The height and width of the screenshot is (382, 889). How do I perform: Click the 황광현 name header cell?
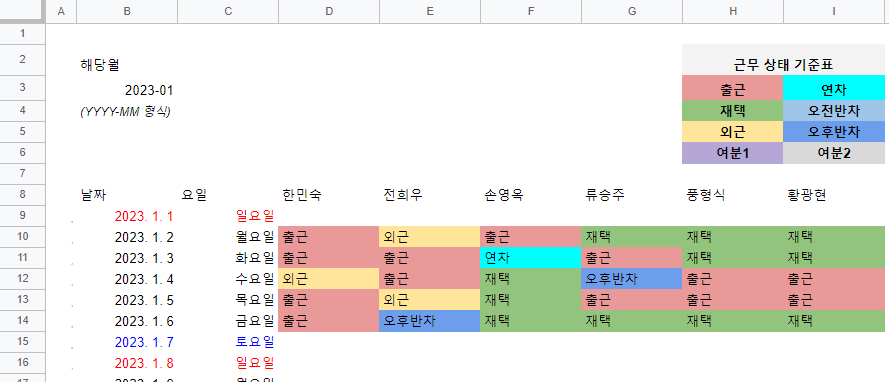[x=833, y=195]
